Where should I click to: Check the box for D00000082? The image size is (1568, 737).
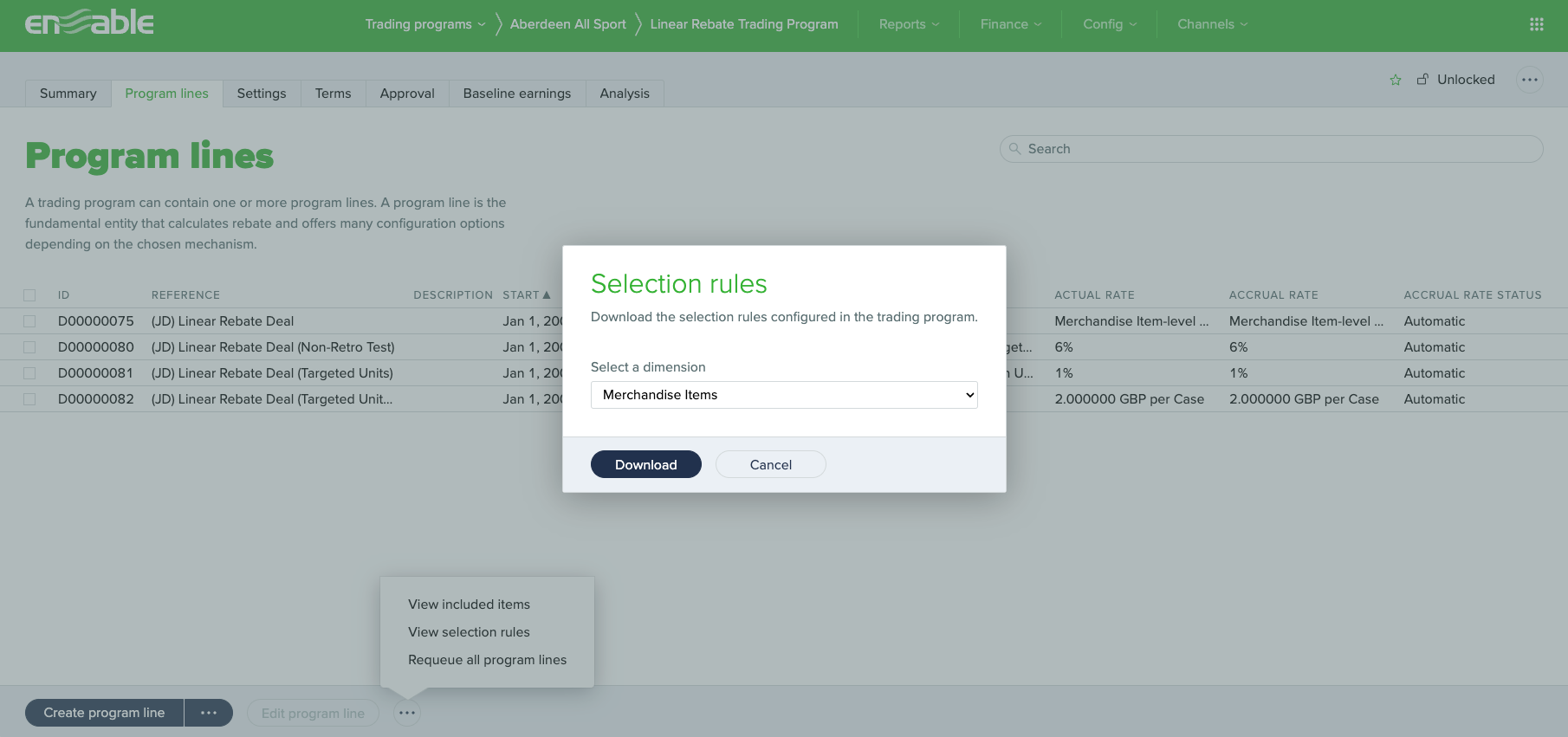tap(29, 399)
